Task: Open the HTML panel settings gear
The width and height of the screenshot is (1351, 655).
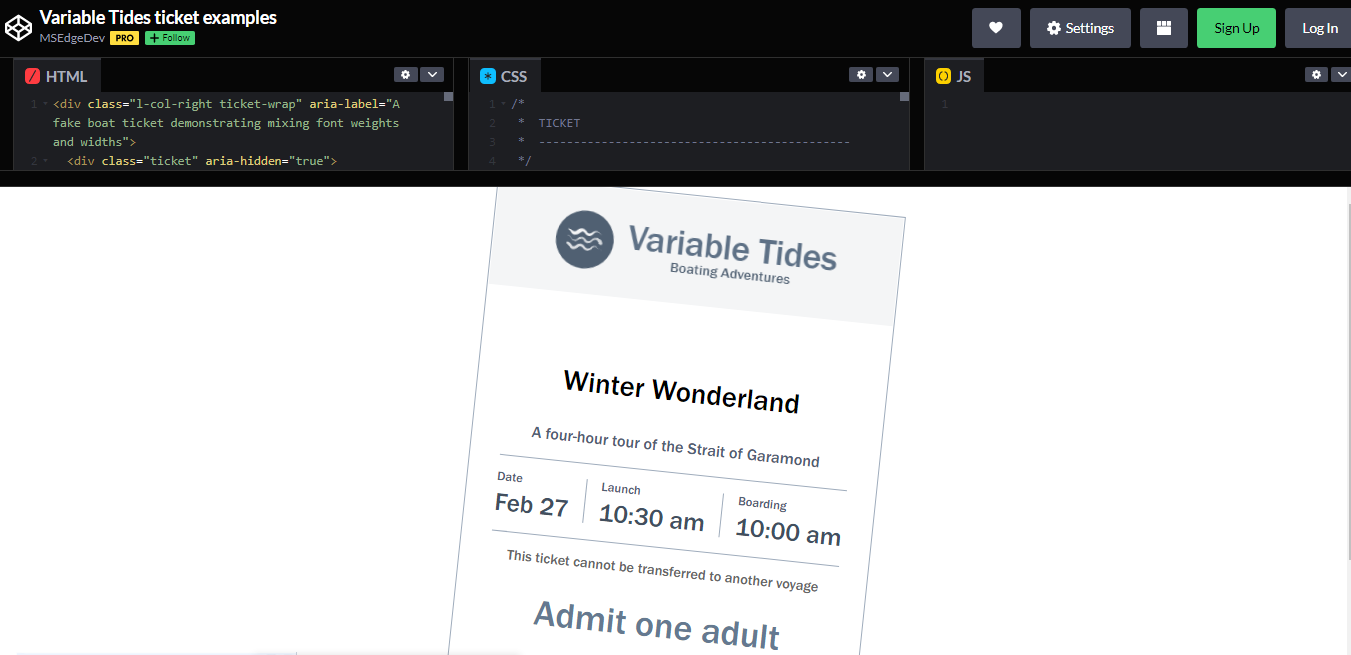Action: [405, 74]
